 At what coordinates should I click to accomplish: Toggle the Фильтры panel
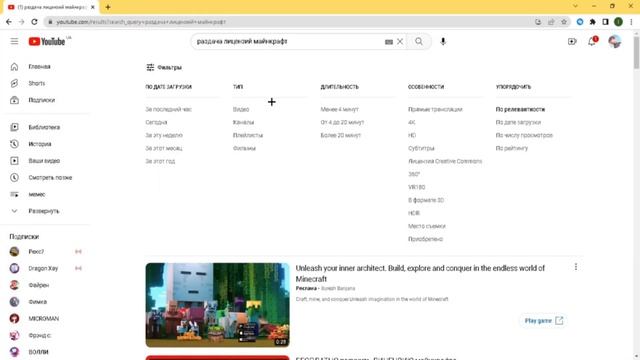(x=164, y=67)
